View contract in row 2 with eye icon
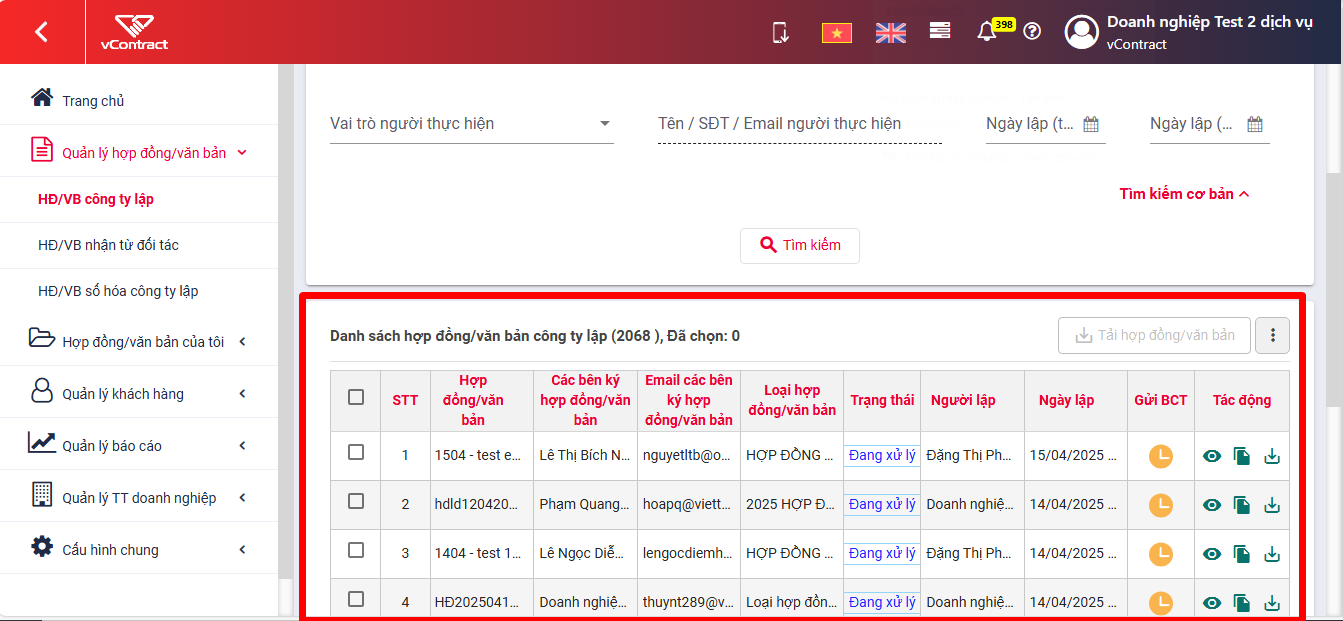1343x621 pixels. click(1212, 505)
